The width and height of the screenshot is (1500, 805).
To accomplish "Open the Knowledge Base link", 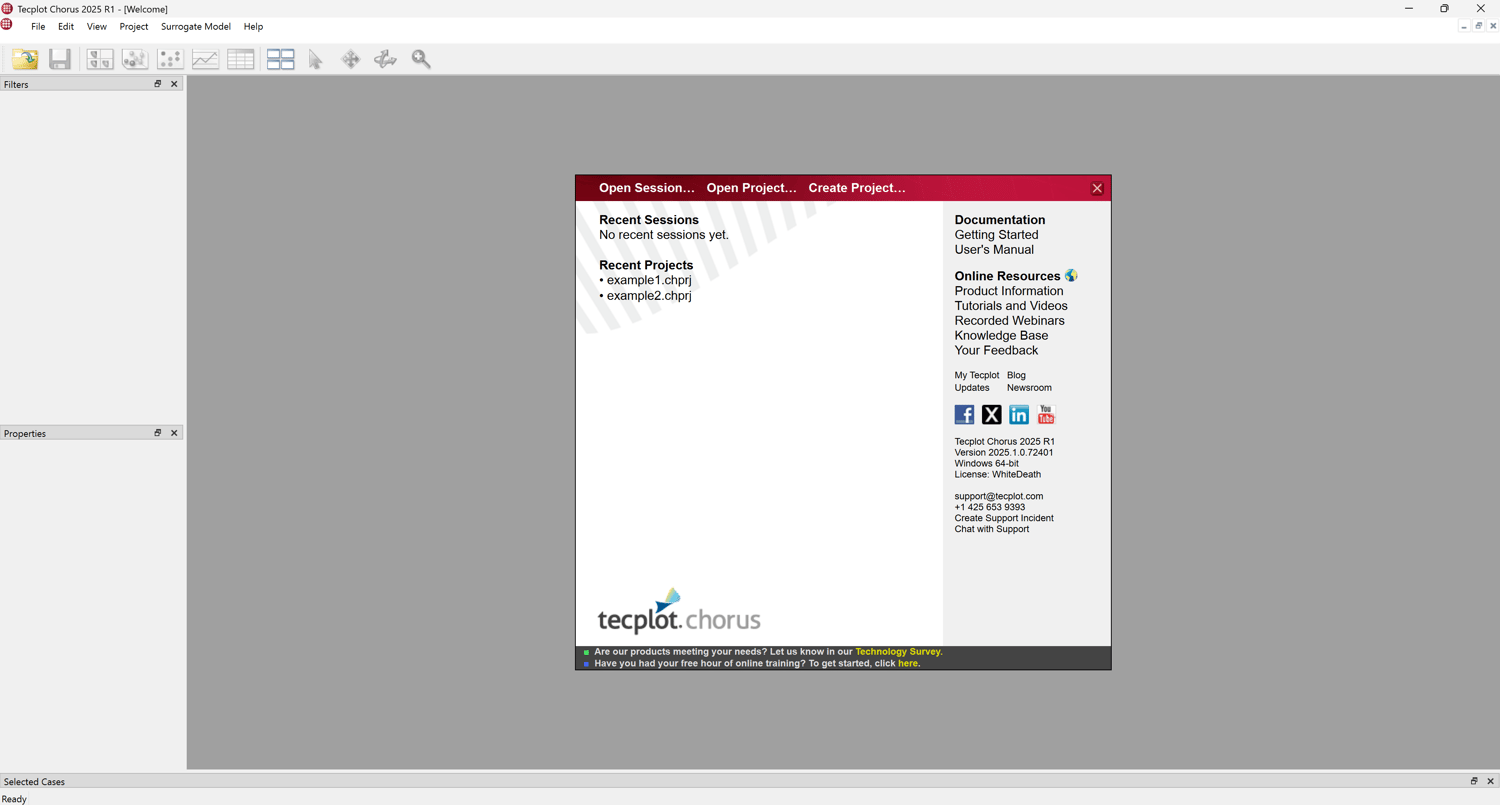I will tap(1002, 336).
